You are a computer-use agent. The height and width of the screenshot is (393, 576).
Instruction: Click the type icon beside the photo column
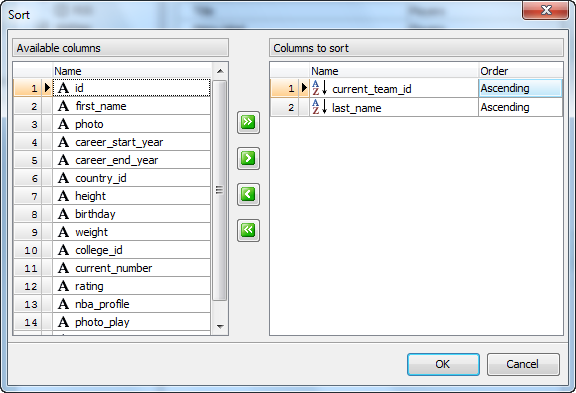64,124
